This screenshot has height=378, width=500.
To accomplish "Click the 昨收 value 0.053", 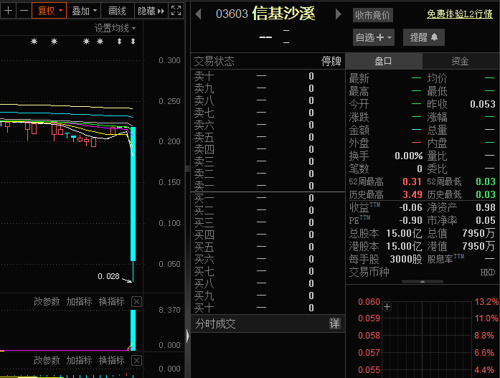I will coord(483,104).
